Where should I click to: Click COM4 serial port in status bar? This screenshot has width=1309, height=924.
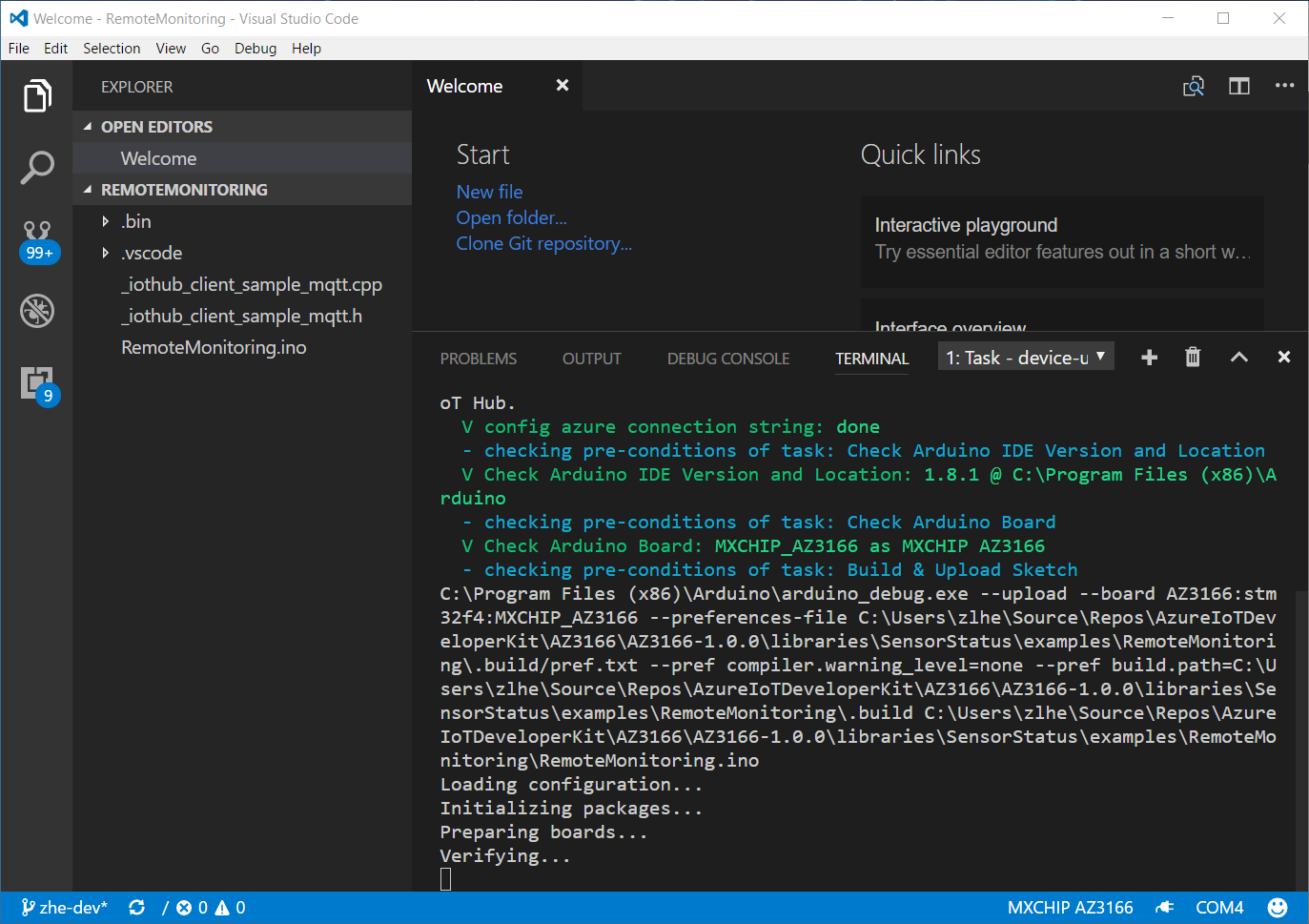(x=1219, y=908)
